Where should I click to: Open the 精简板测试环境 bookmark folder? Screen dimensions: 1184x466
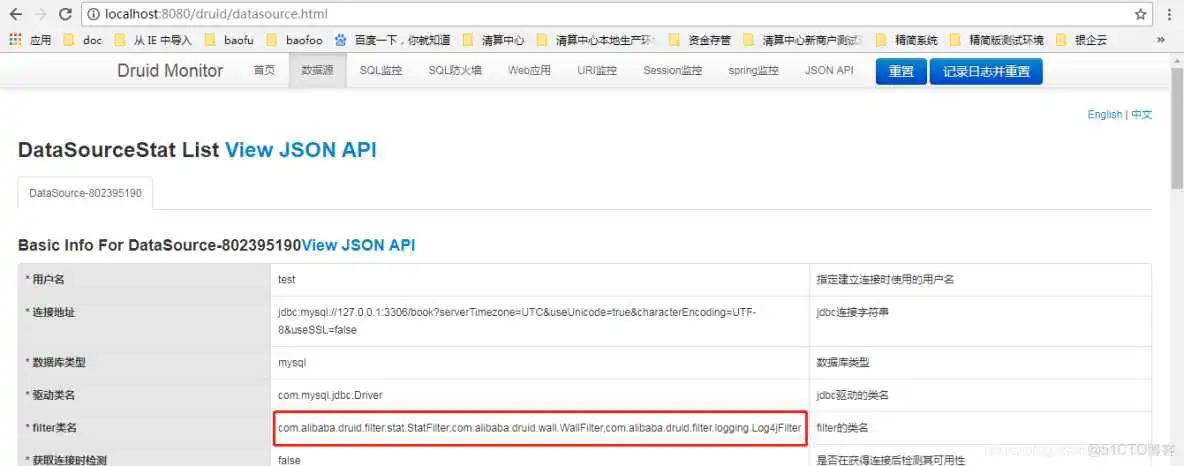pyautogui.click(x=997, y=40)
